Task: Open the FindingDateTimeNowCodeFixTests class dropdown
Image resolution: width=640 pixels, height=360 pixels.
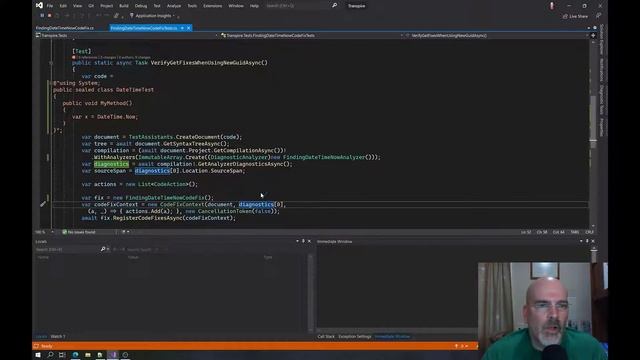Action: tap(312, 36)
